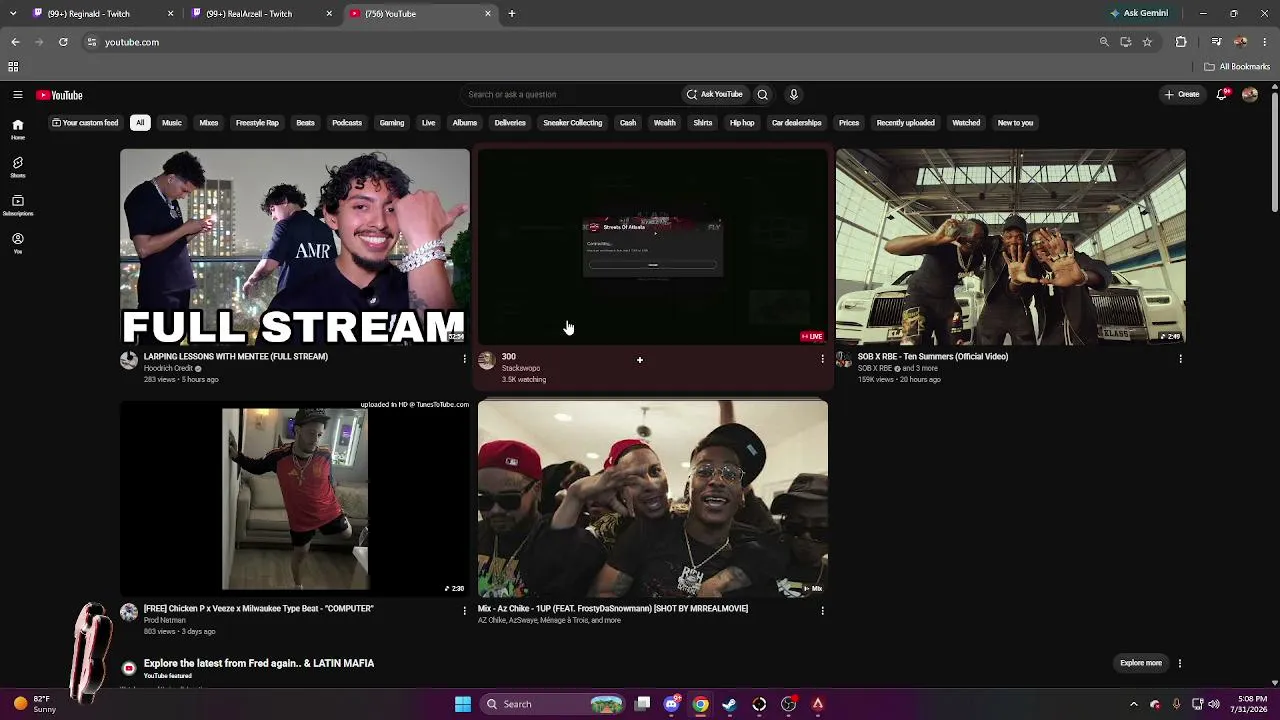Filter the feed by Podcasts chip
Image resolution: width=1280 pixels, height=720 pixels.
347,123
